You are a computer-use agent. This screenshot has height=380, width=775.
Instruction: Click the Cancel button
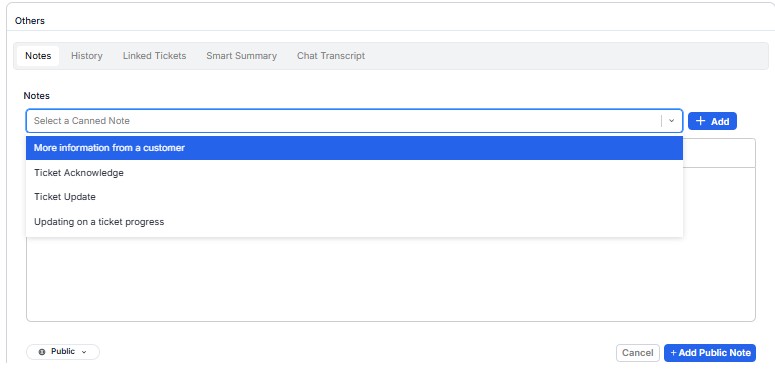(638, 353)
